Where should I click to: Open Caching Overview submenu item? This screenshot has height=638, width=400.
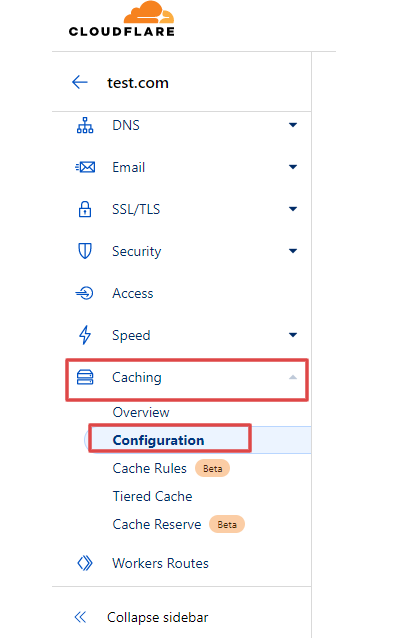coord(141,412)
